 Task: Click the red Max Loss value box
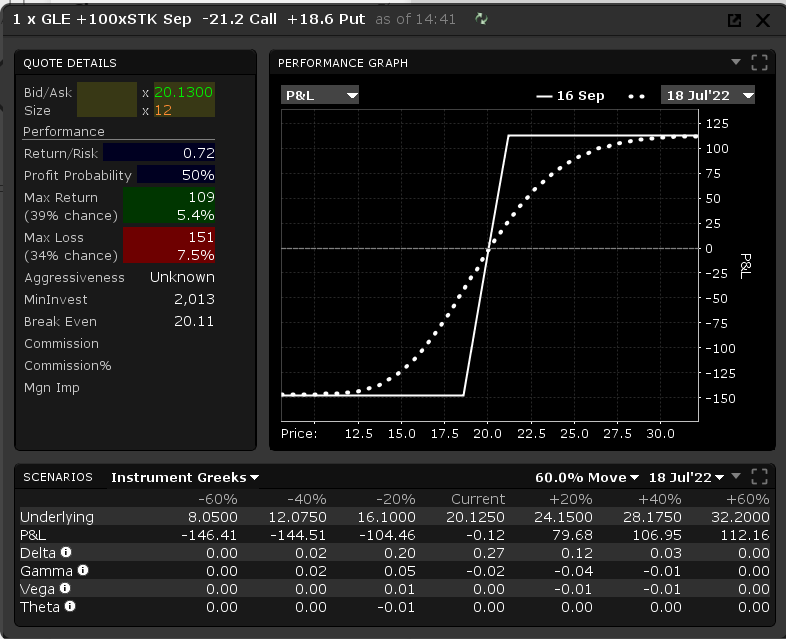(168, 246)
